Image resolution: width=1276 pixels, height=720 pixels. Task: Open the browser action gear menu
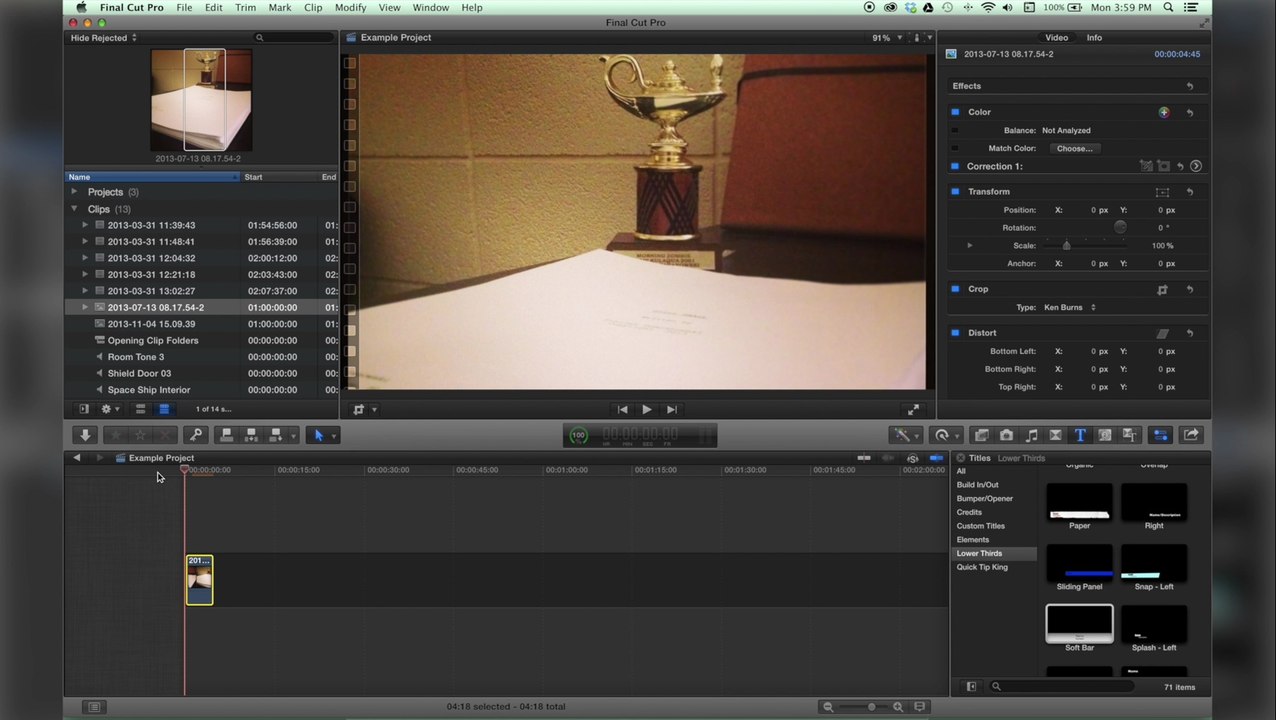pos(109,409)
